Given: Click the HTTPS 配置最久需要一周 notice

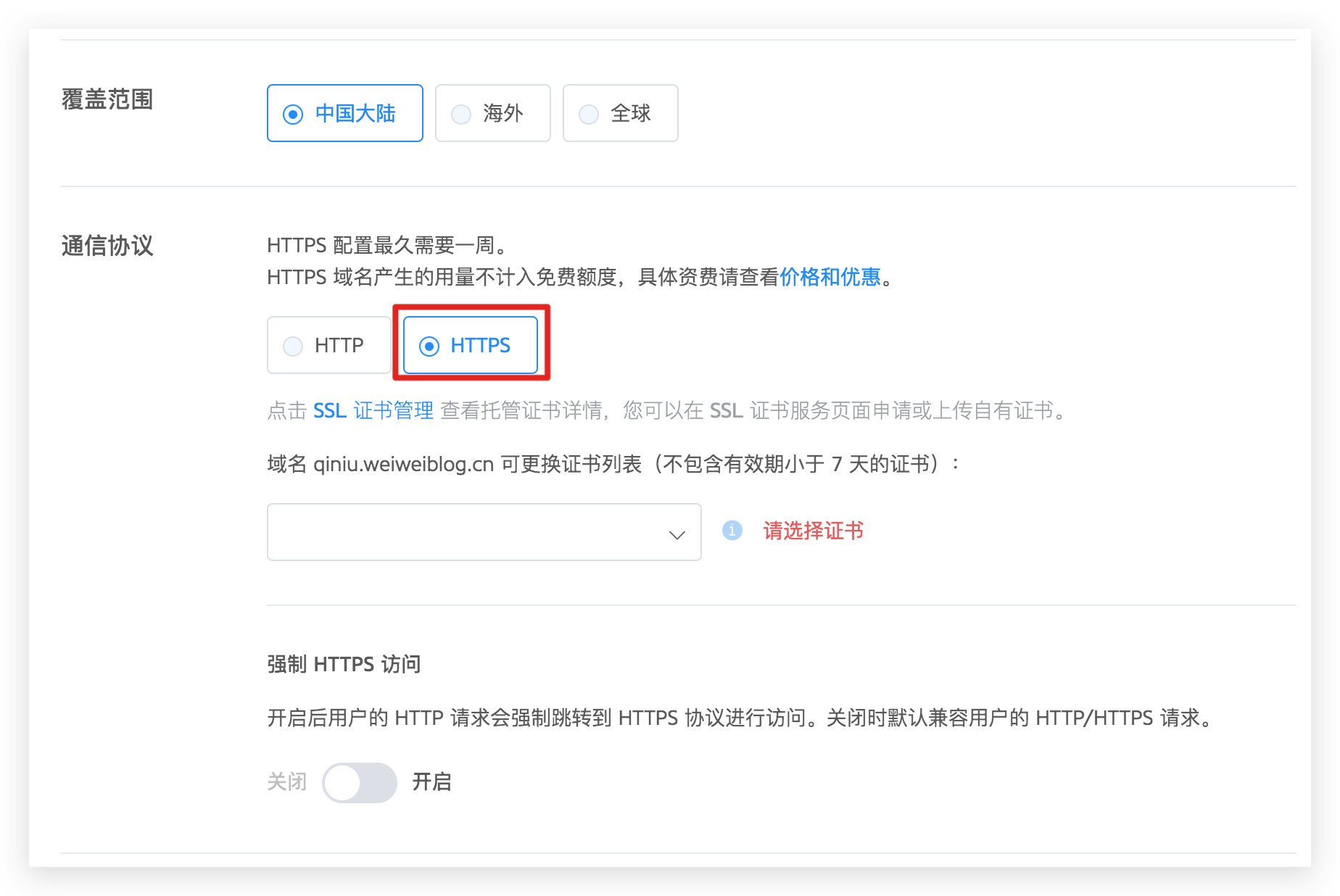Looking at the screenshot, I should [386, 246].
